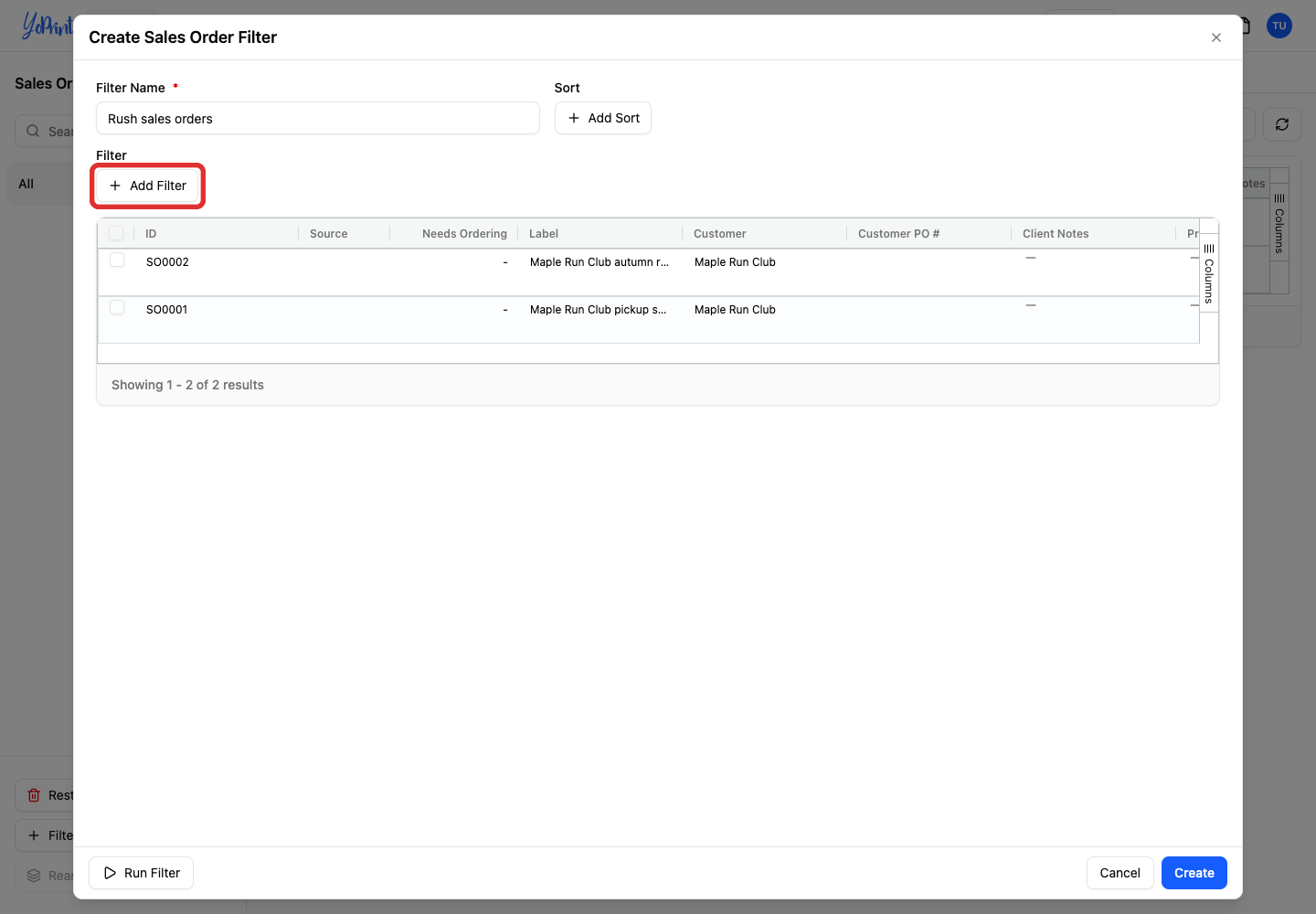Sort by the Customer column header

click(719, 234)
